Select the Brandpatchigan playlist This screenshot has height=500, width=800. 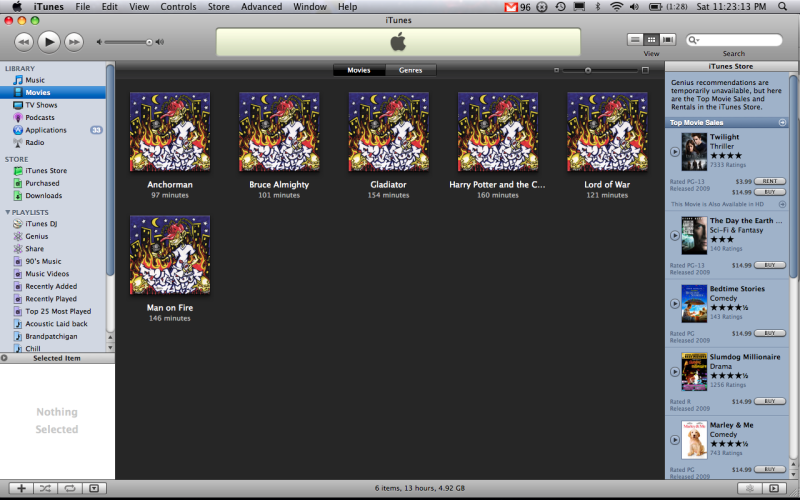point(53,336)
